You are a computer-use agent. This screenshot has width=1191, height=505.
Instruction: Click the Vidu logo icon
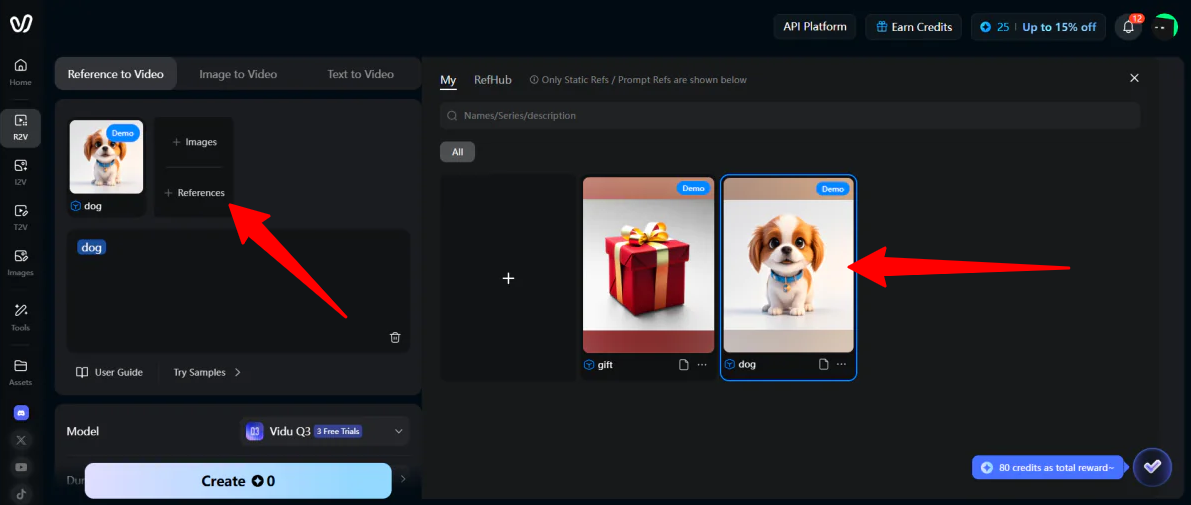pos(20,24)
